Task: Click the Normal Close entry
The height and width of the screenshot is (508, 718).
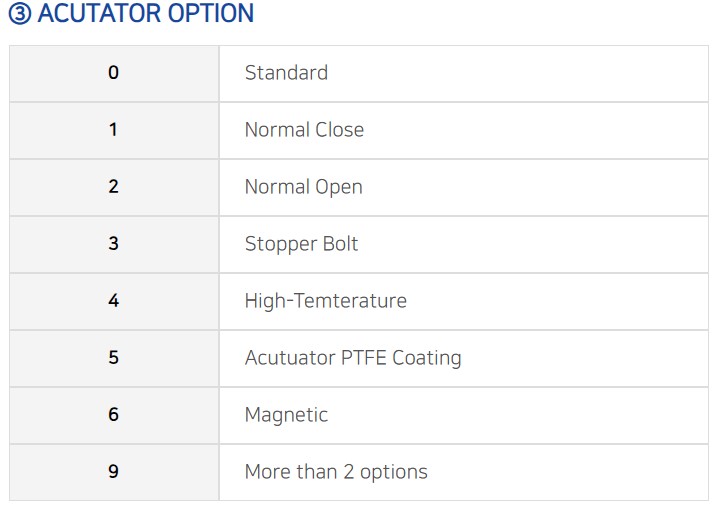Action: [304, 130]
